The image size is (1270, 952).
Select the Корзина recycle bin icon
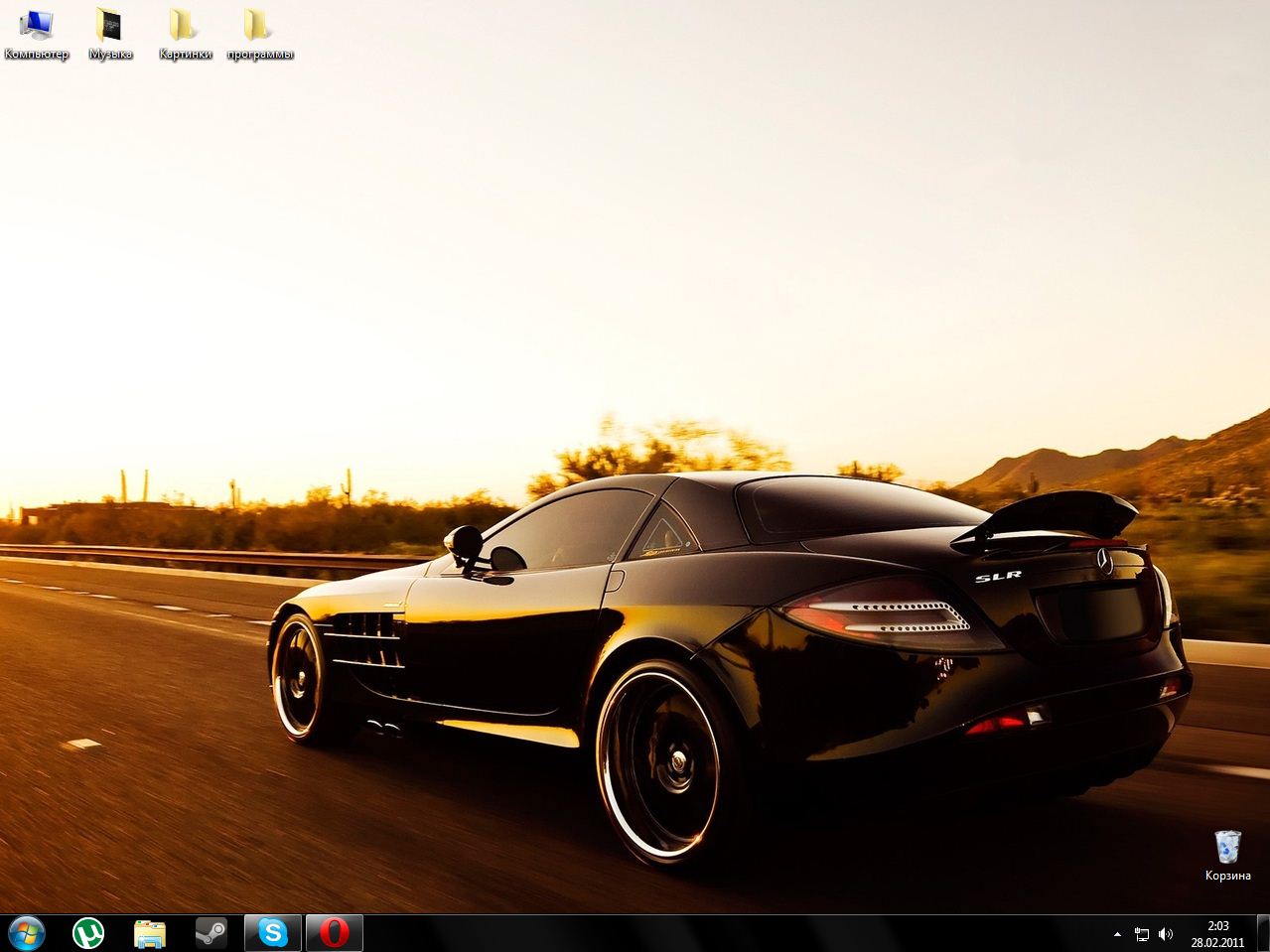[1227, 847]
